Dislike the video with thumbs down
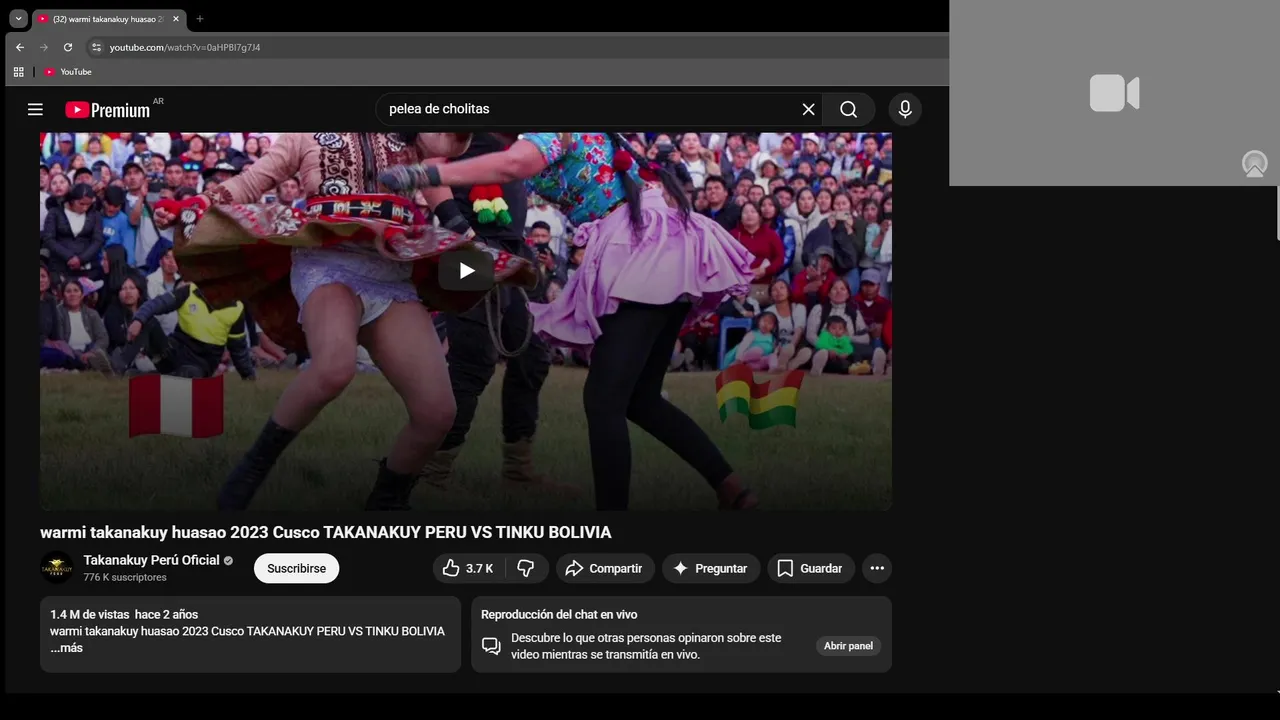Image resolution: width=1280 pixels, height=720 pixels. (x=527, y=568)
